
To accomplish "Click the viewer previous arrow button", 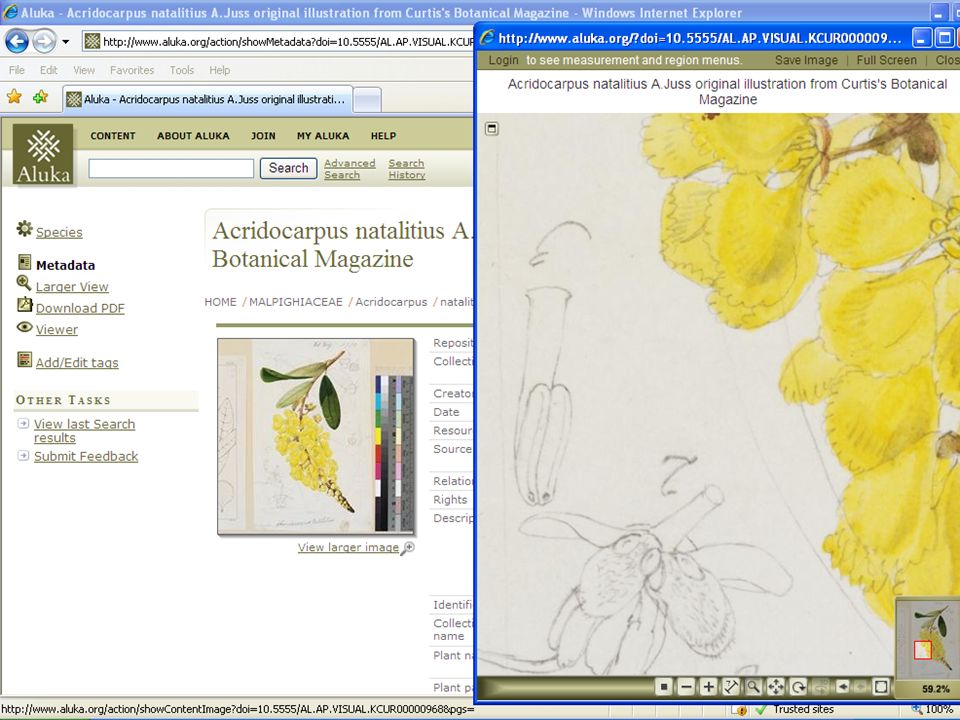I will pyautogui.click(x=842, y=687).
